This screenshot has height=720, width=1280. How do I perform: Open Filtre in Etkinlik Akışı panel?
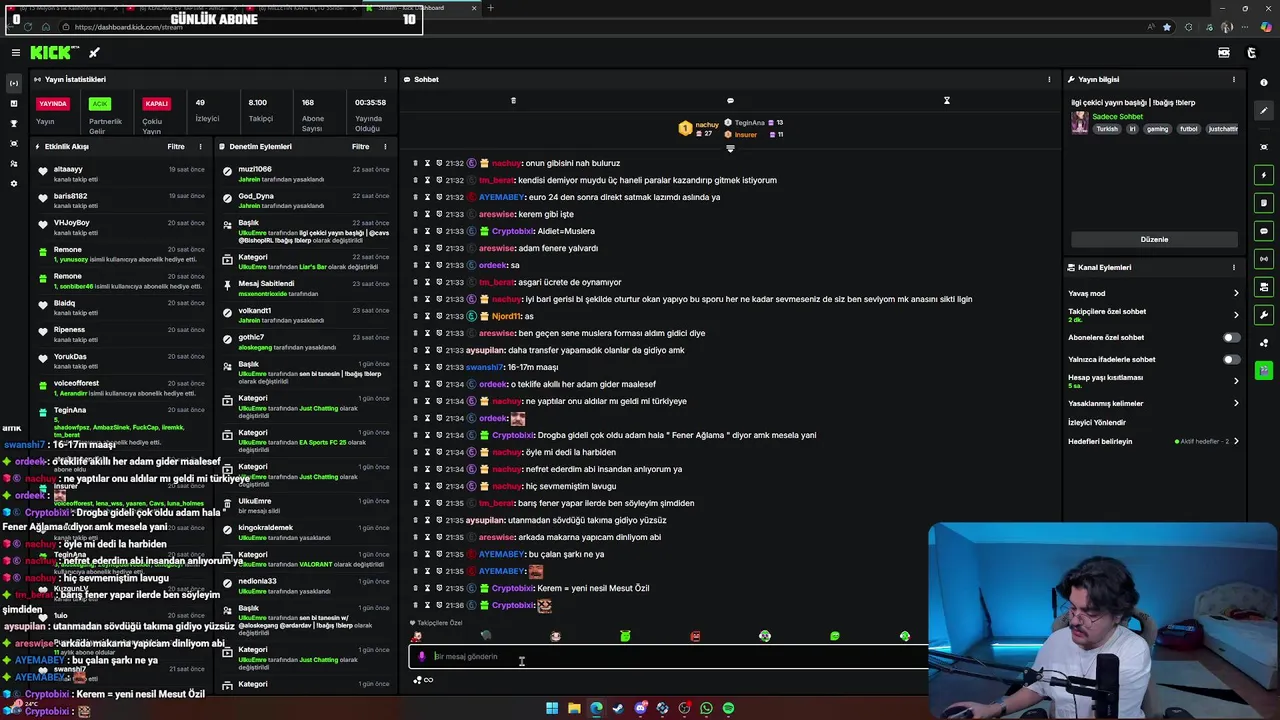pyautogui.click(x=176, y=146)
